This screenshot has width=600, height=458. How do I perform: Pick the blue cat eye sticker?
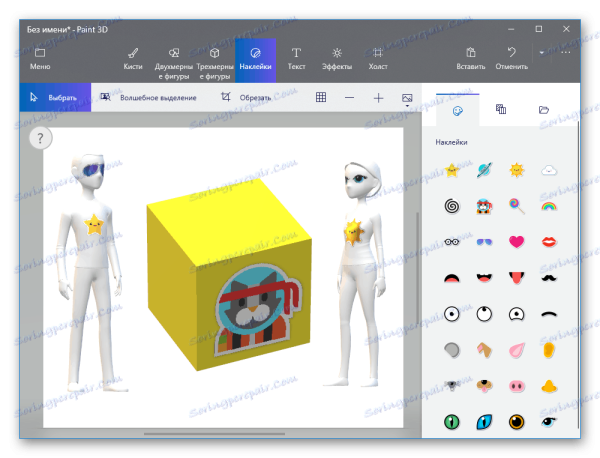pyautogui.click(x=484, y=422)
